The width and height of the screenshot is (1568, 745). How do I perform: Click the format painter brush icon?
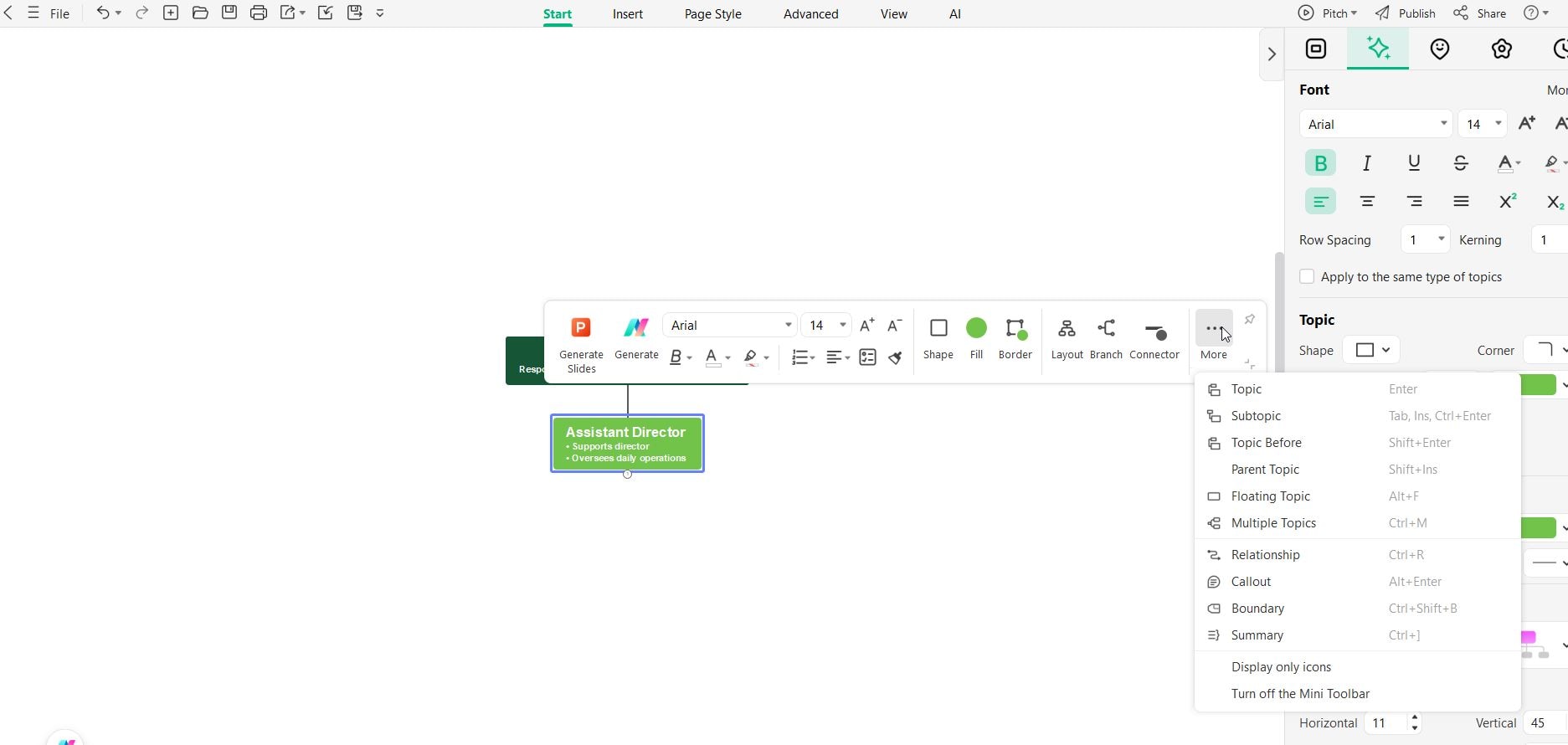896,358
